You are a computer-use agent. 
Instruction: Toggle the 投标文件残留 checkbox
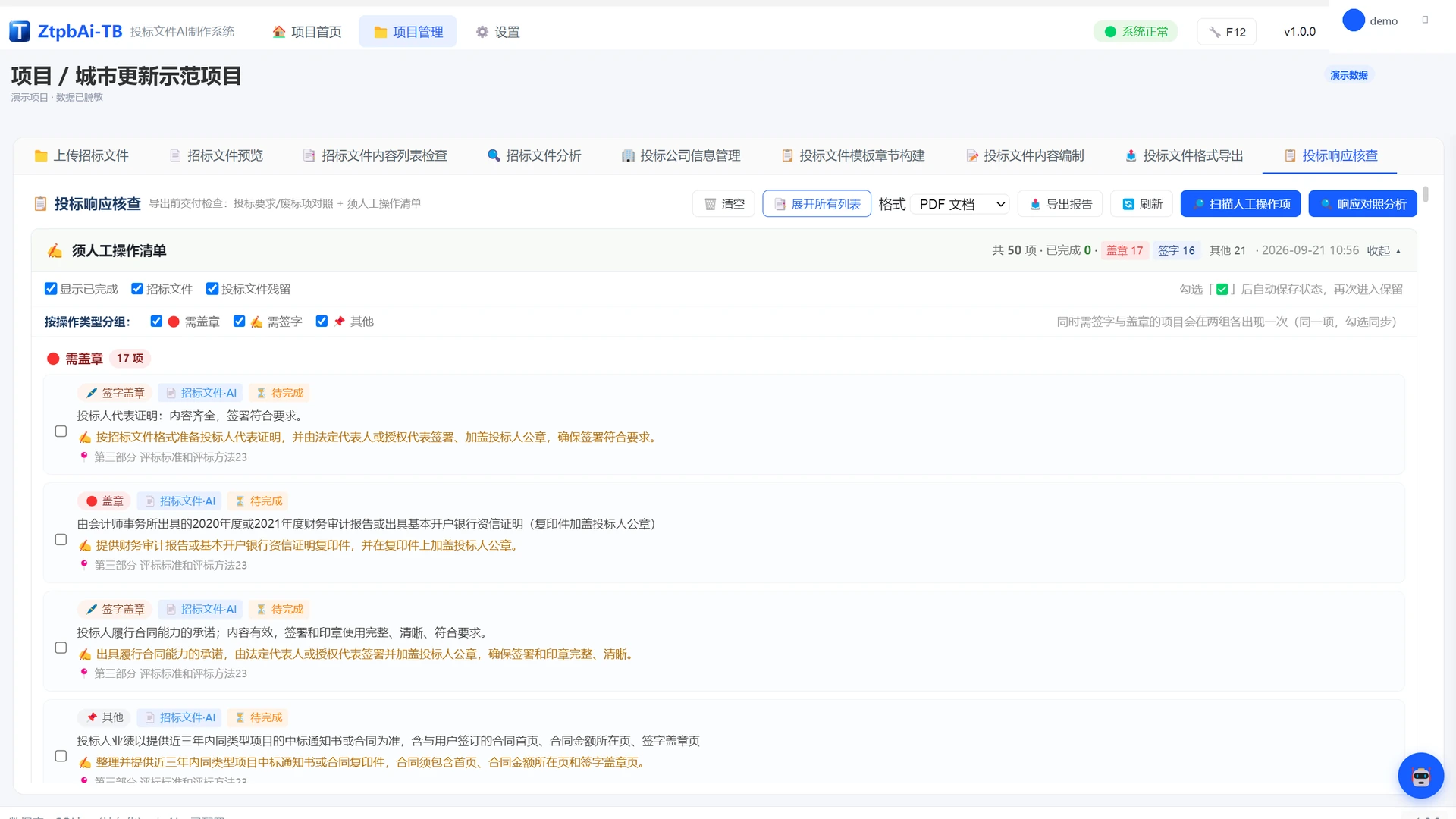212,289
